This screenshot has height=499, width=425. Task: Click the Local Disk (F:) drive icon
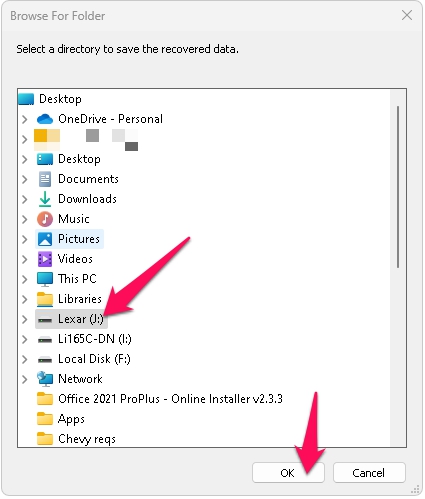tap(45, 360)
